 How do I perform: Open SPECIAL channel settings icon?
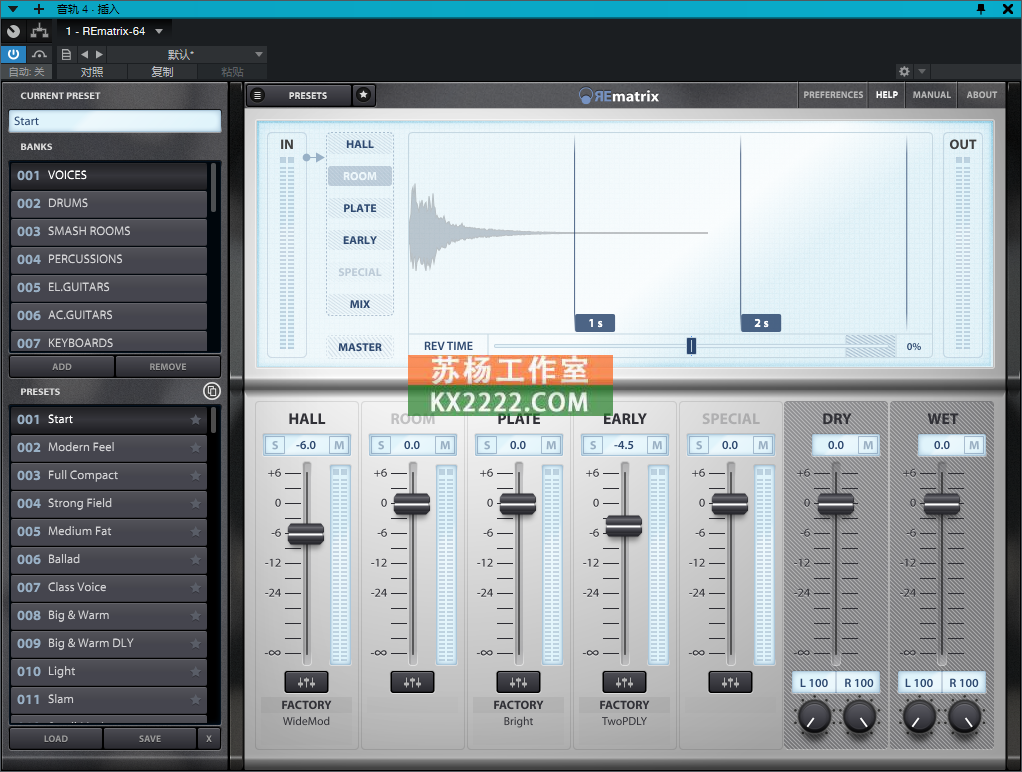pyautogui.click(x=730, y=682)
